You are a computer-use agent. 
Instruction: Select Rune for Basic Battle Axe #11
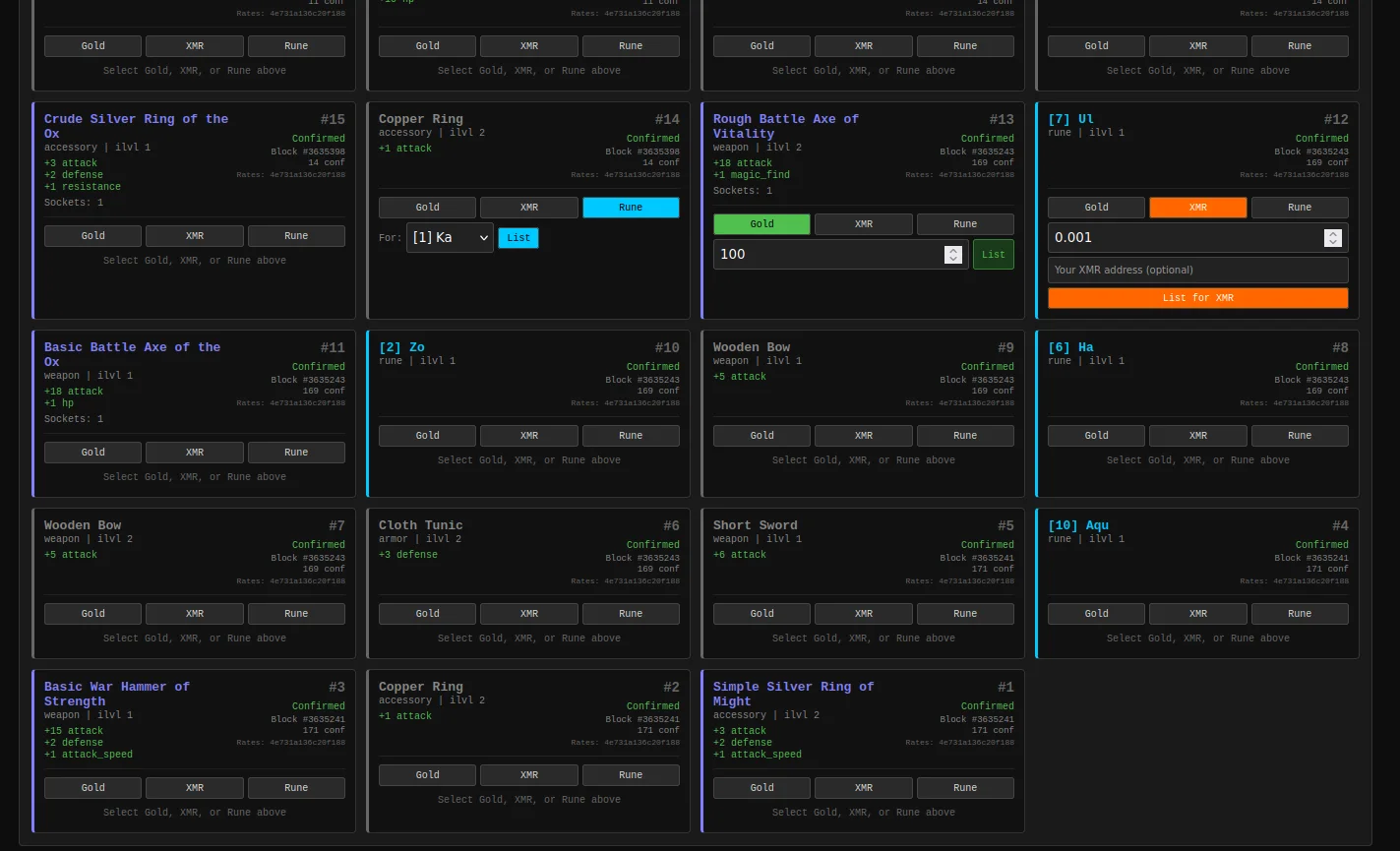(x=296, y=453)
